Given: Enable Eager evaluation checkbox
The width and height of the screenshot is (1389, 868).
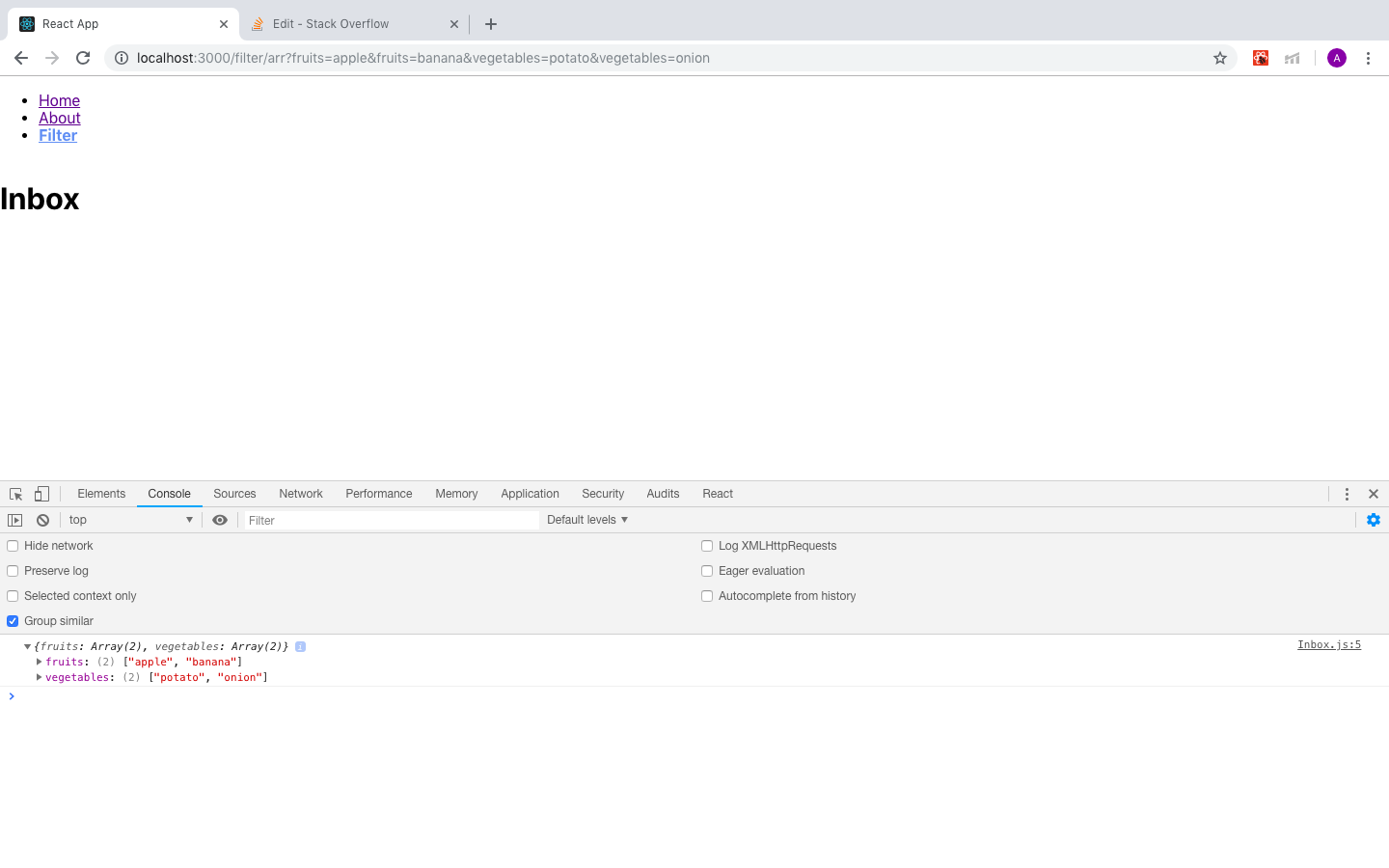Looking at the screenshot, I should coord(707,571).
